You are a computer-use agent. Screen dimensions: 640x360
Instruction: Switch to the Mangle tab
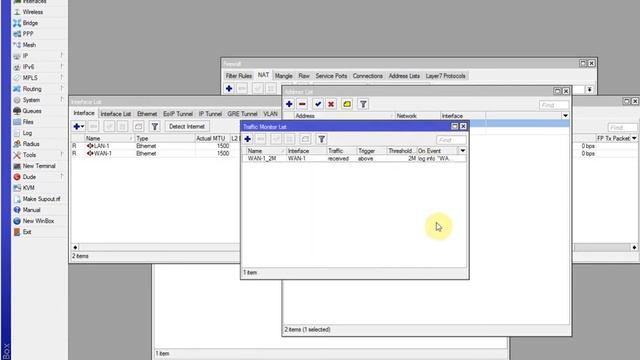tap(283, 76)
